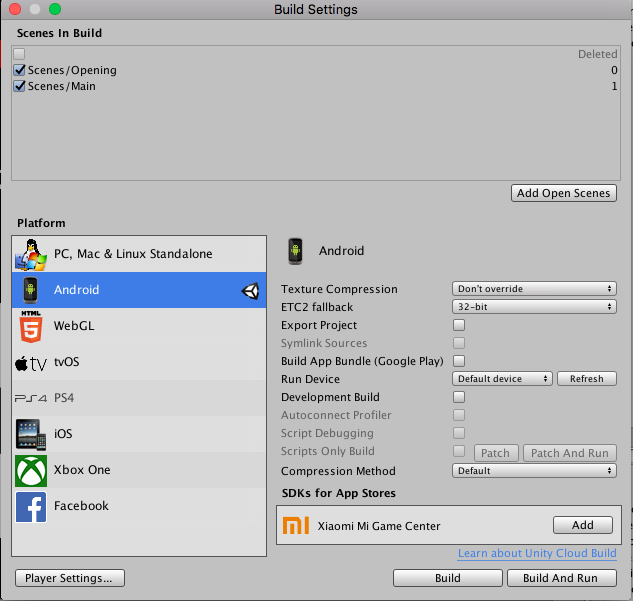Screen dimensions: 633x601
Task: Click the SDKs for App Stores heading
Action: coord(338,493)
